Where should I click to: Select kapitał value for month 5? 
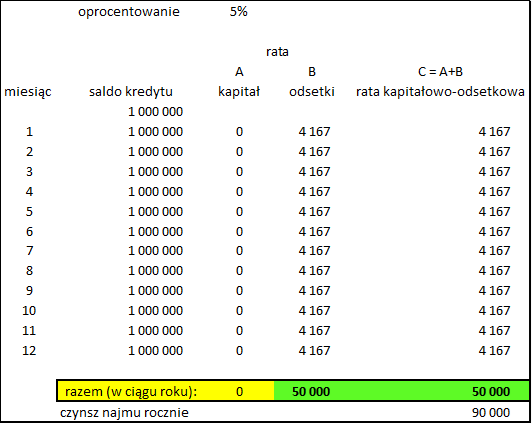tap(240, 212)
